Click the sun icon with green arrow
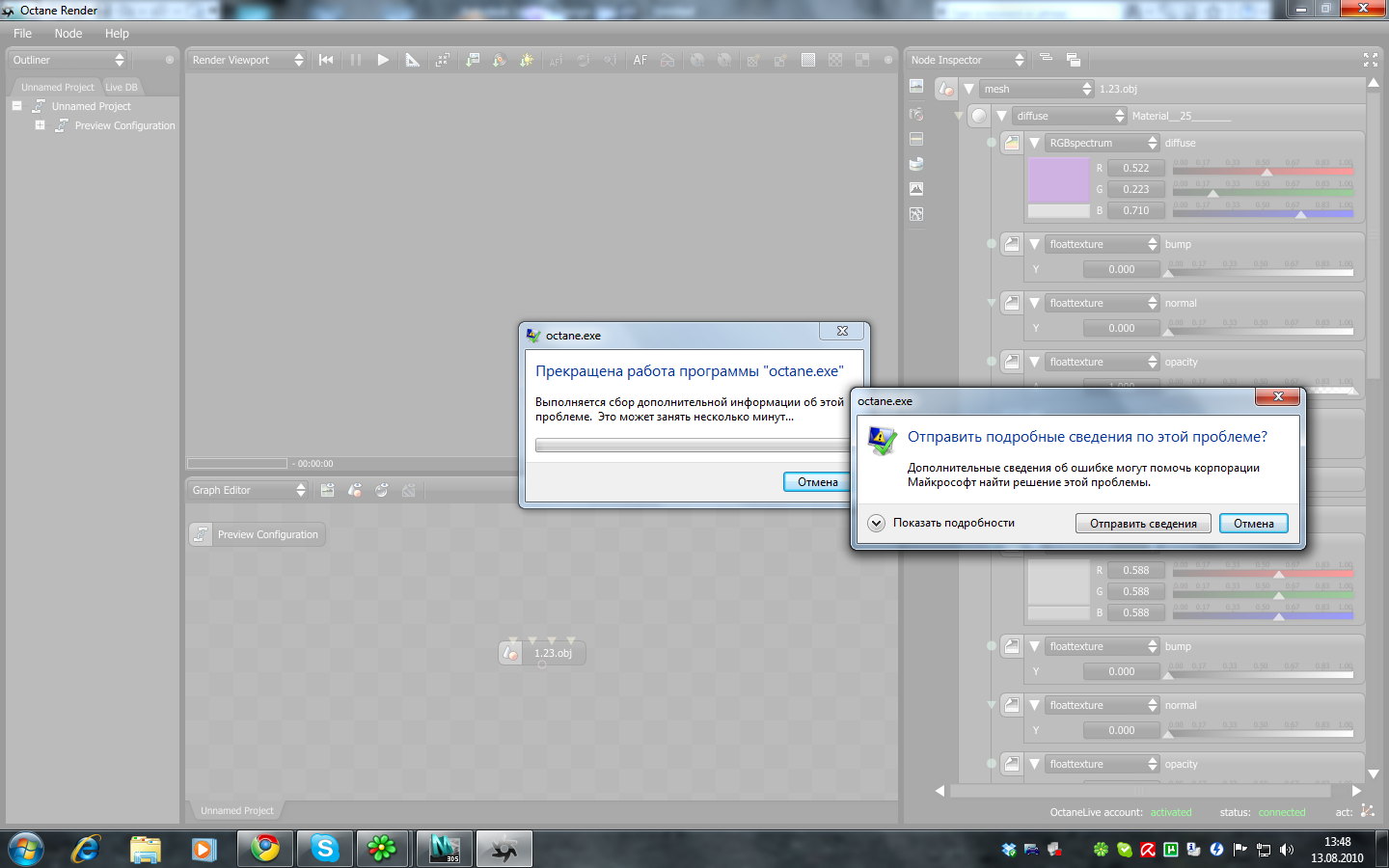 [527, 60]
